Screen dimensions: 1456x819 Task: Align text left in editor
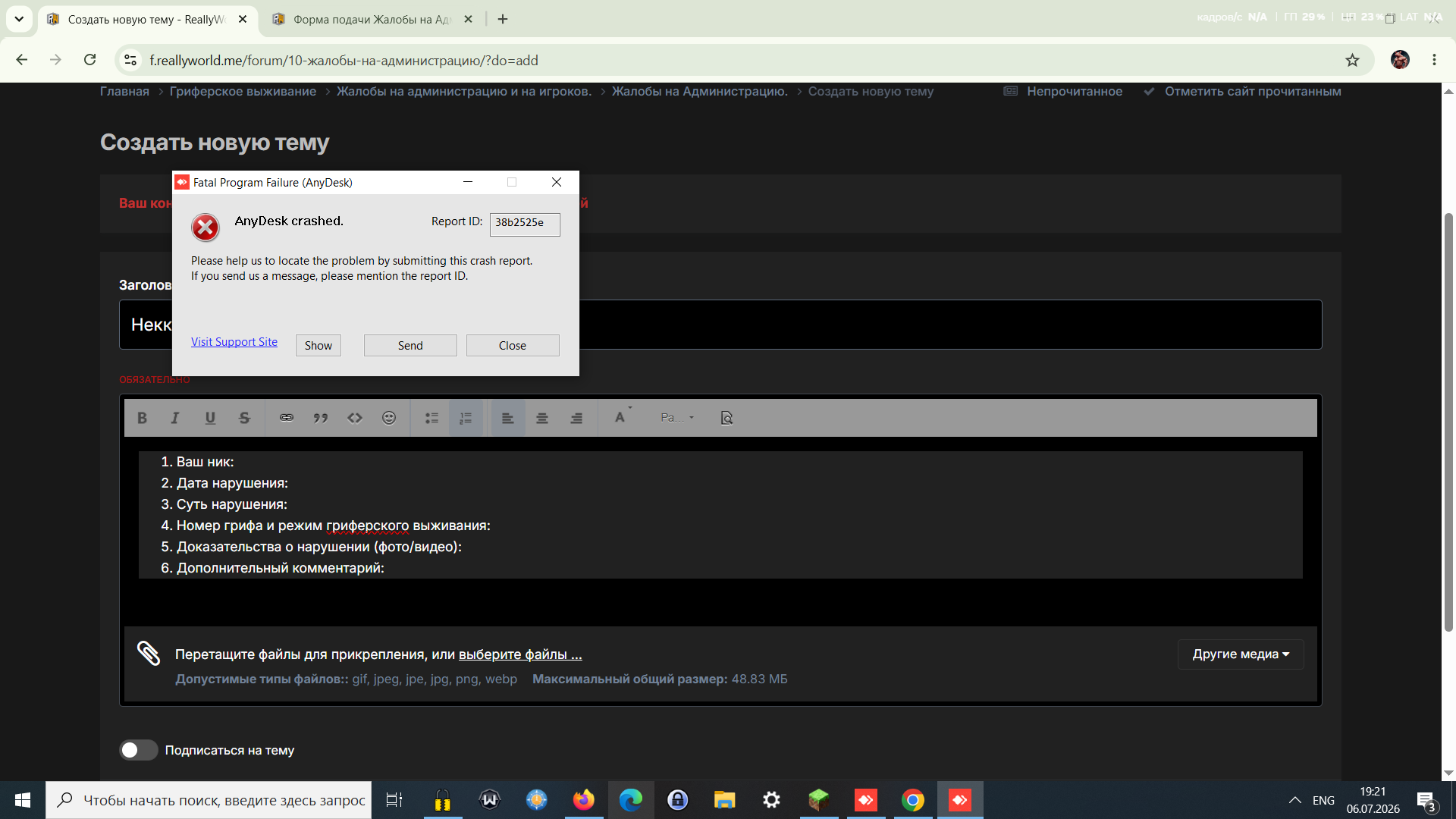pyautogui.click(x=507, y=418)
